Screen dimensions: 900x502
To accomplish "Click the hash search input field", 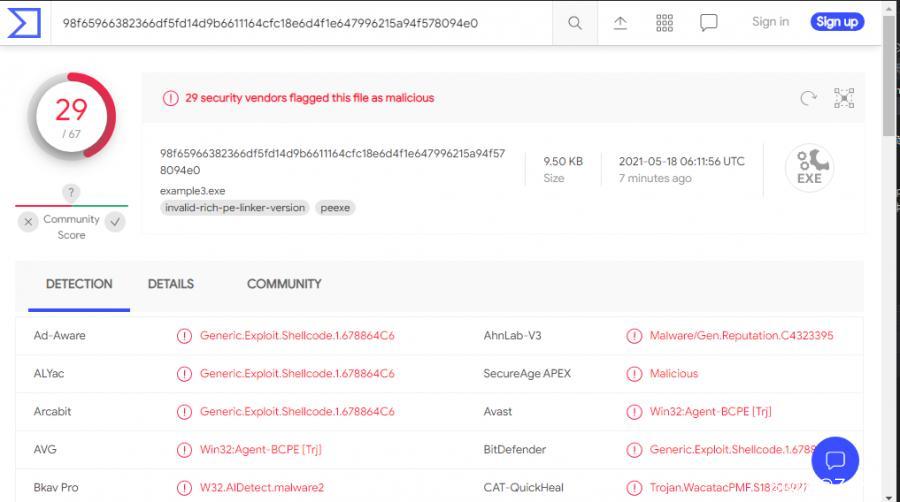I will point(300,23).
